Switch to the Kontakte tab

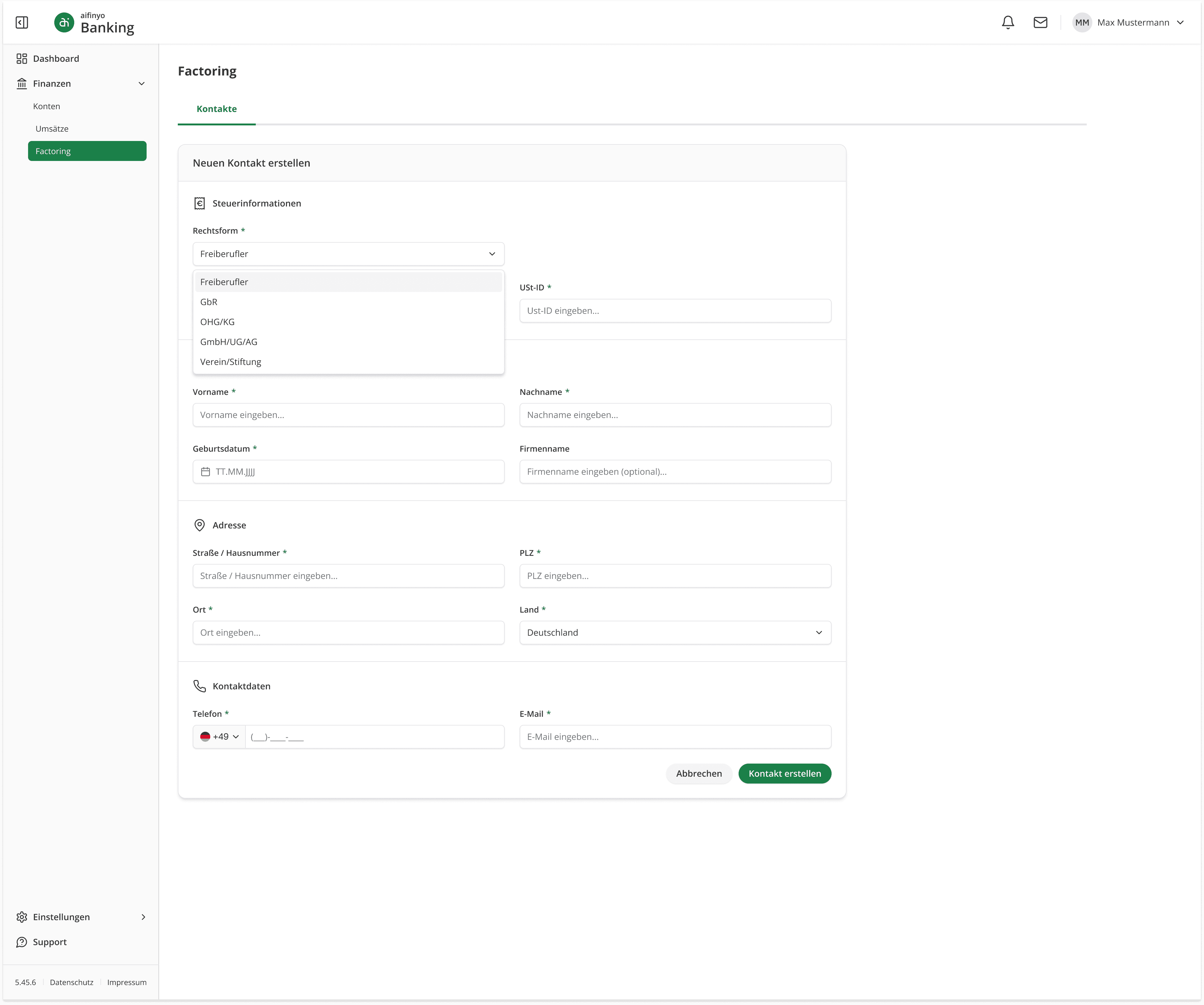[216, 109]
